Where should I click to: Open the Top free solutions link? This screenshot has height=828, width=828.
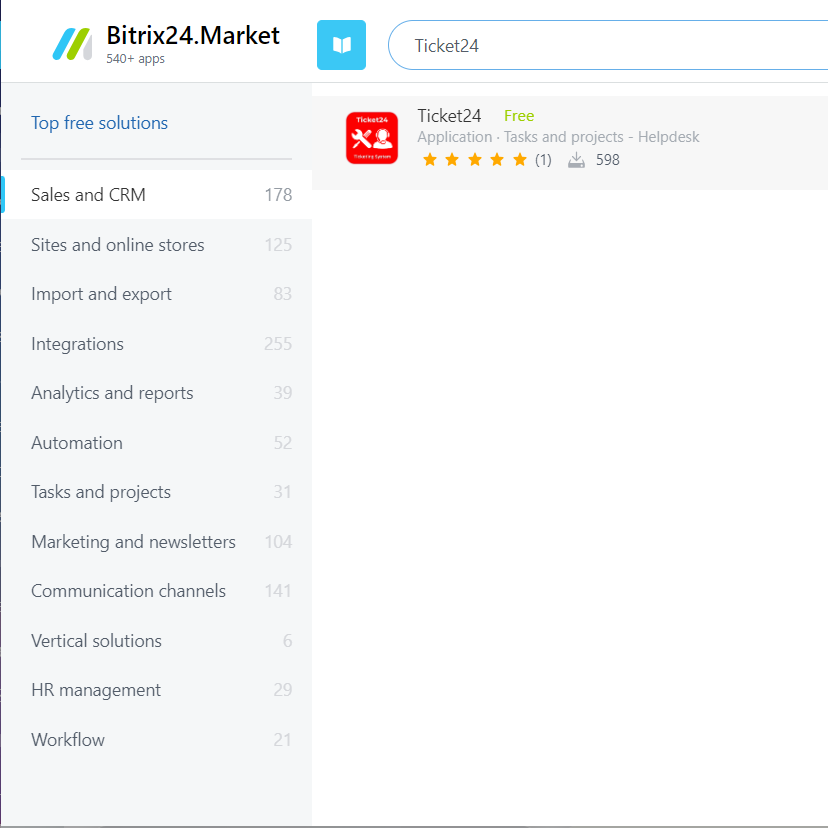[99, 123]
